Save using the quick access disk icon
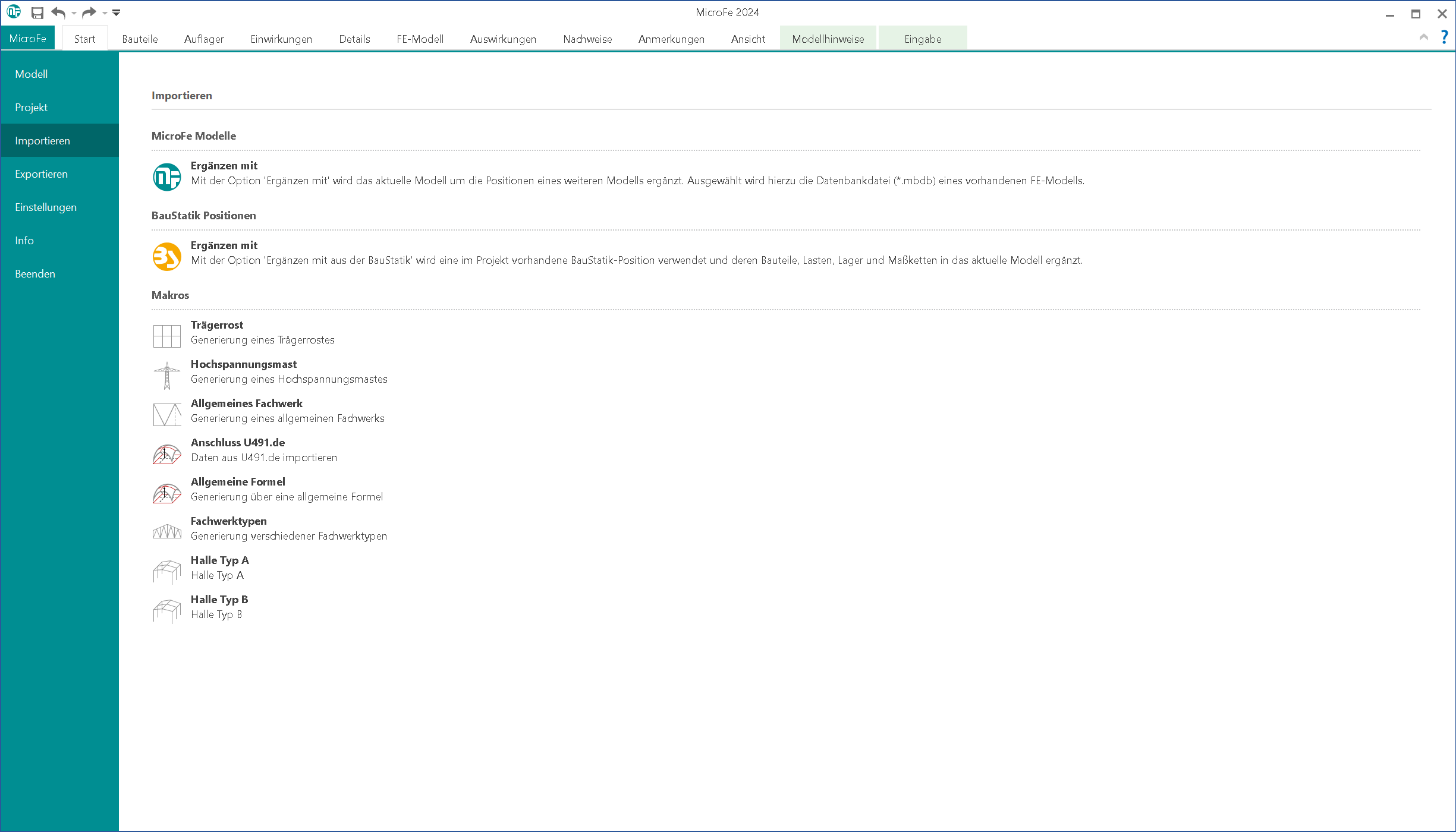1456x832 pixels. tap(37, 12)
